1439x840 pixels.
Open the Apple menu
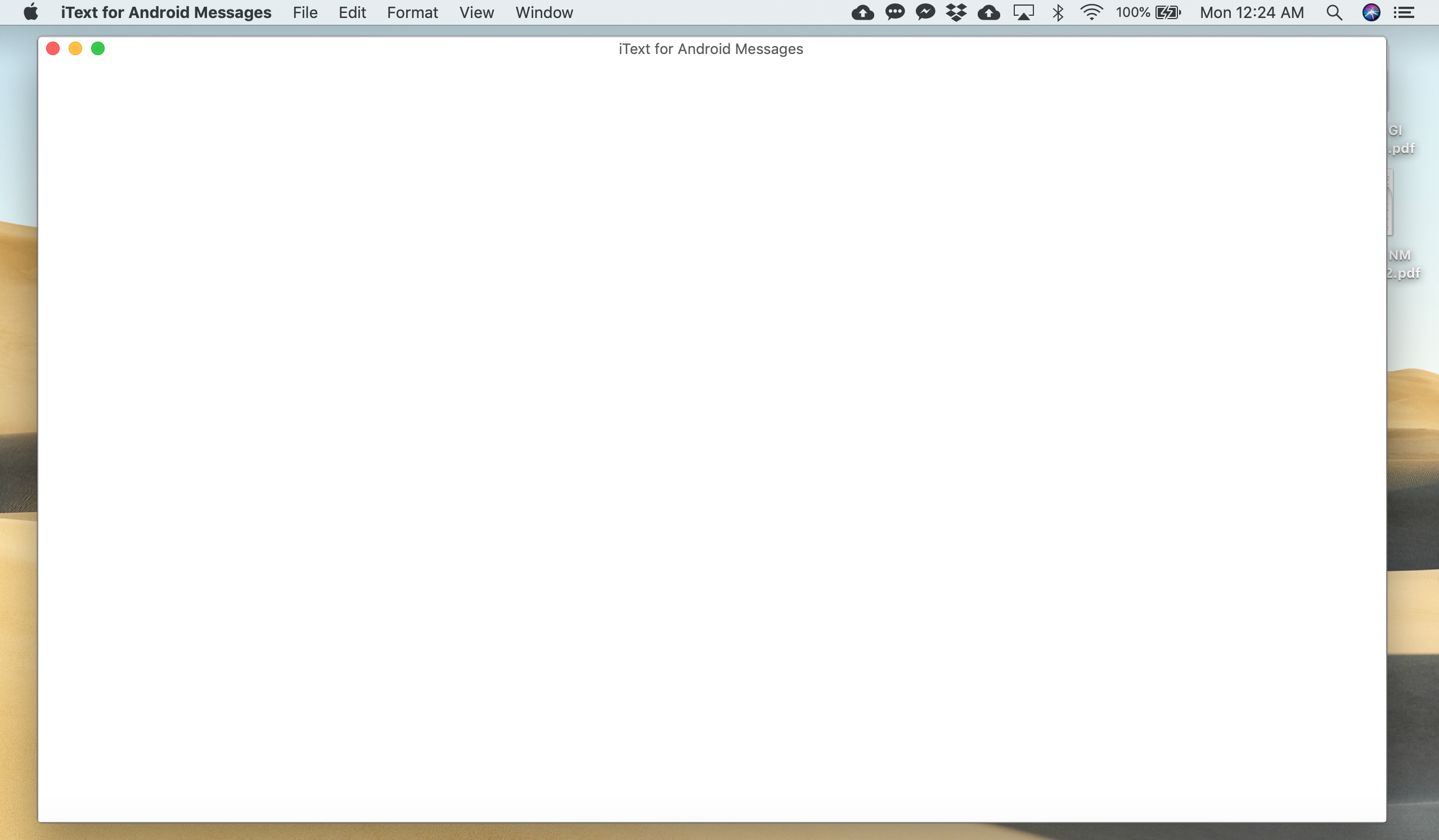(x=31, y=12)
